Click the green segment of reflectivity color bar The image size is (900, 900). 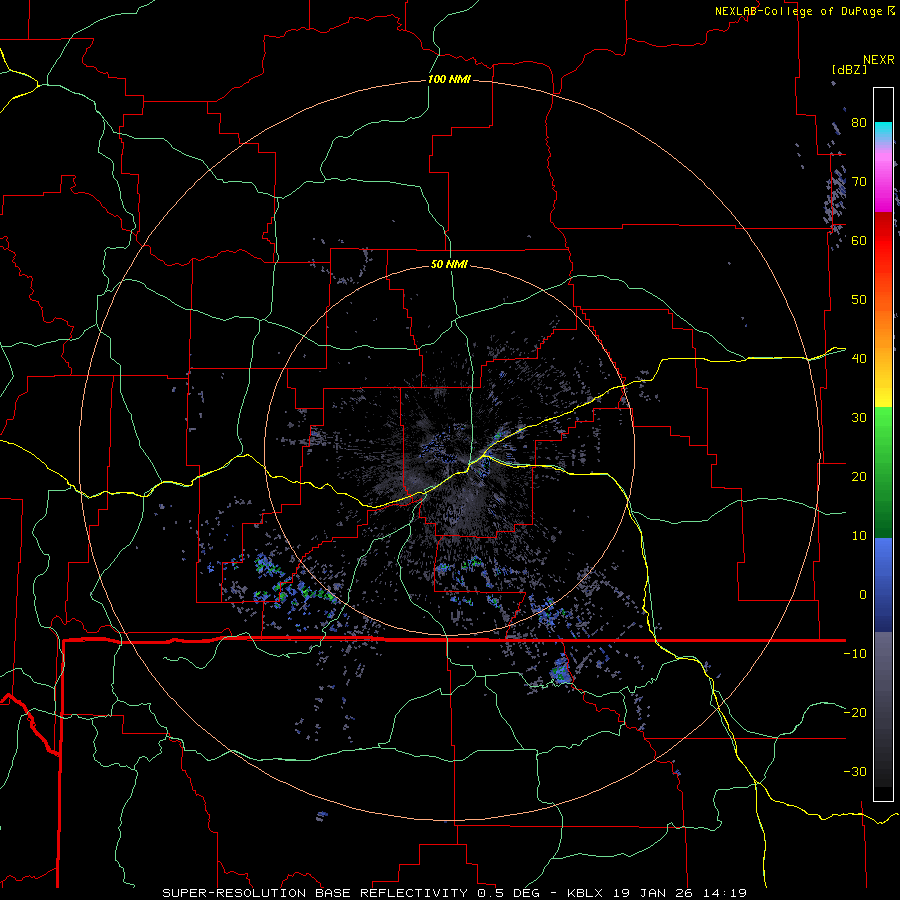coord(883,472)
